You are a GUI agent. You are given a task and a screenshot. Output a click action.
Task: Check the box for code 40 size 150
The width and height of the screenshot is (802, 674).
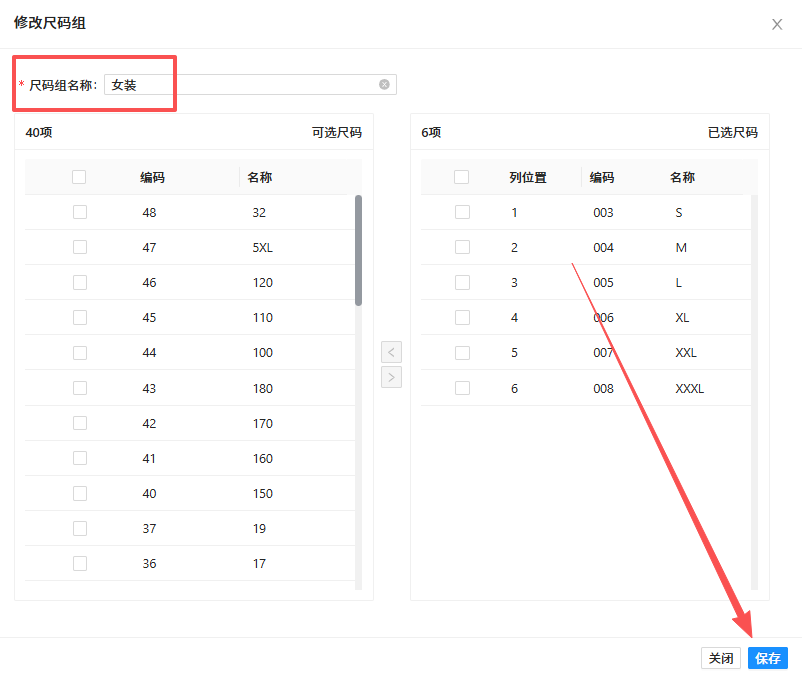(80, 493)
